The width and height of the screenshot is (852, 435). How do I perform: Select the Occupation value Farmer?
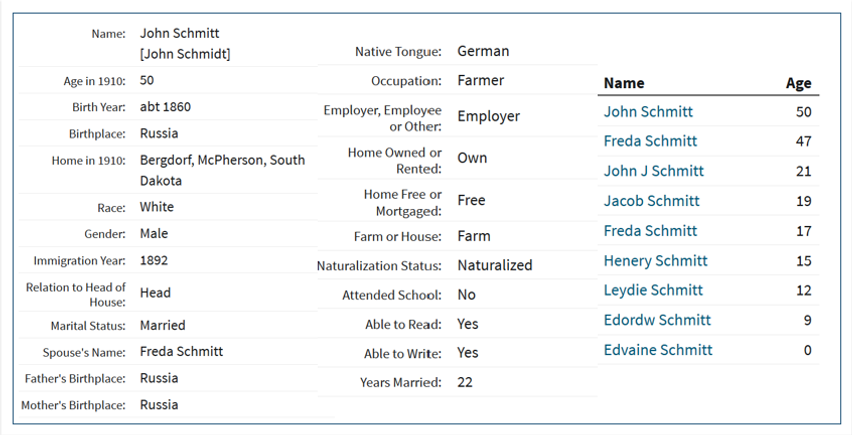click(480, 80)
